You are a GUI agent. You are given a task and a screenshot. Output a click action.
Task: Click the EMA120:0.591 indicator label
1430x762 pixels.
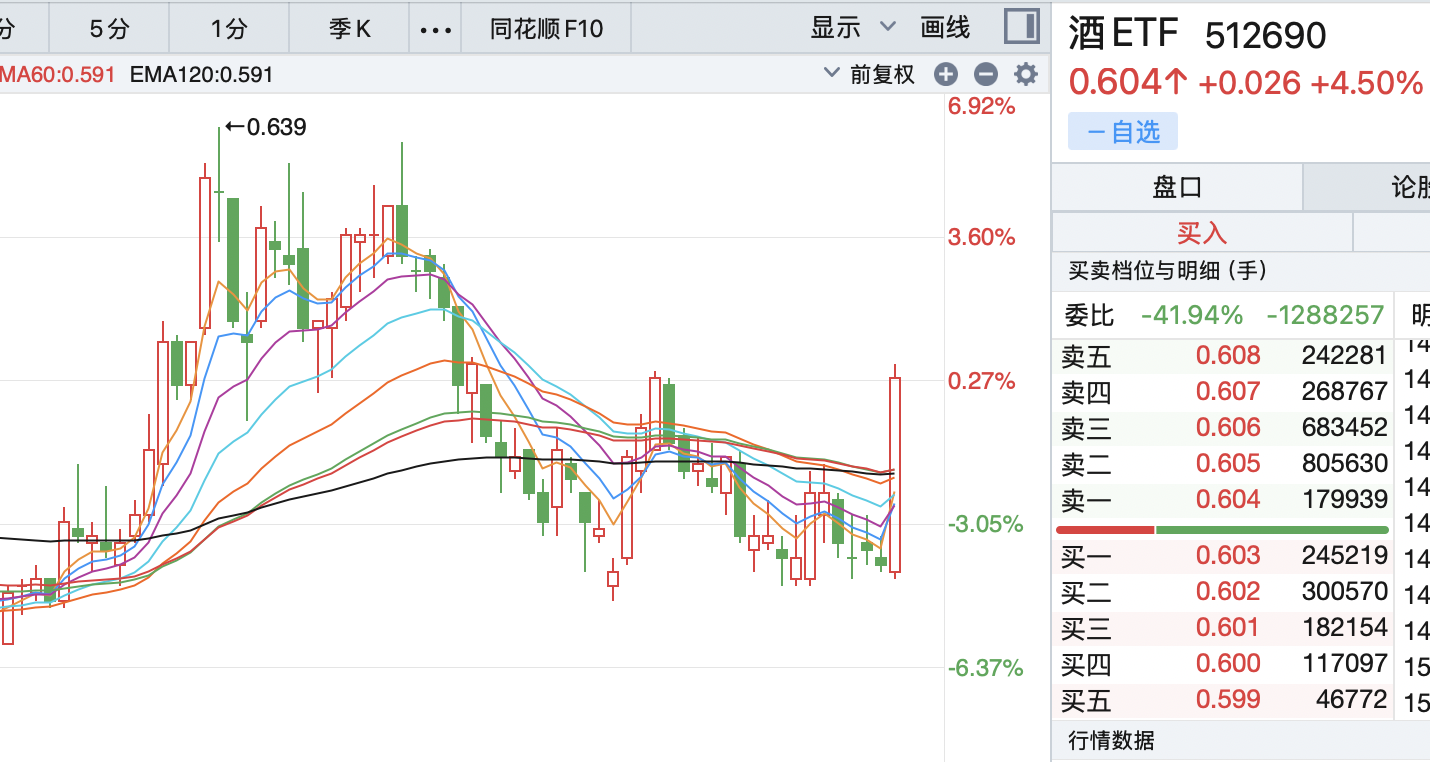tap(201, 74)
